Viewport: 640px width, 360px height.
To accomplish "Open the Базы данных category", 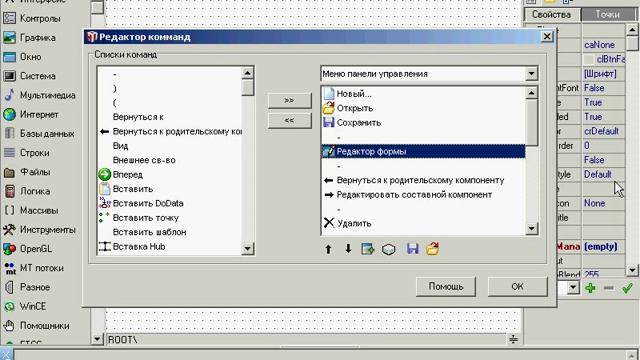I will (x=47, y=133).
